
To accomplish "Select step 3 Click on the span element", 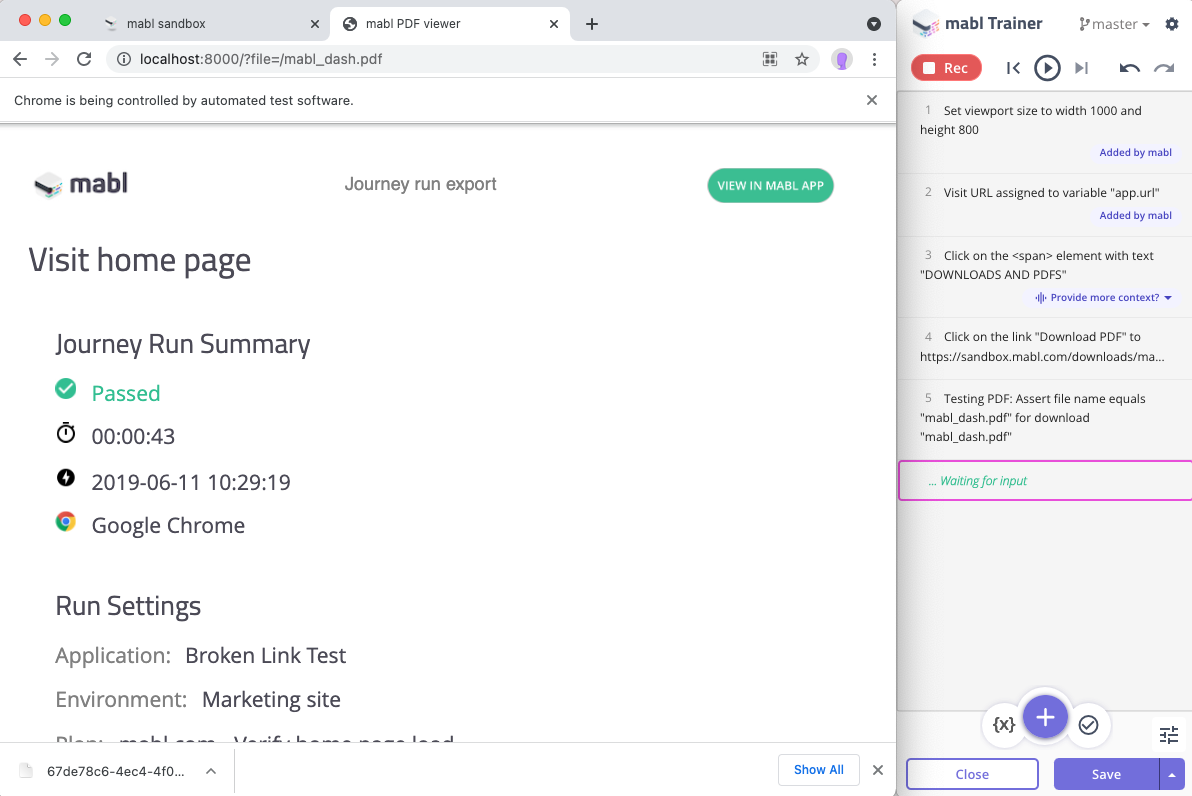I will pos(1045,277).
